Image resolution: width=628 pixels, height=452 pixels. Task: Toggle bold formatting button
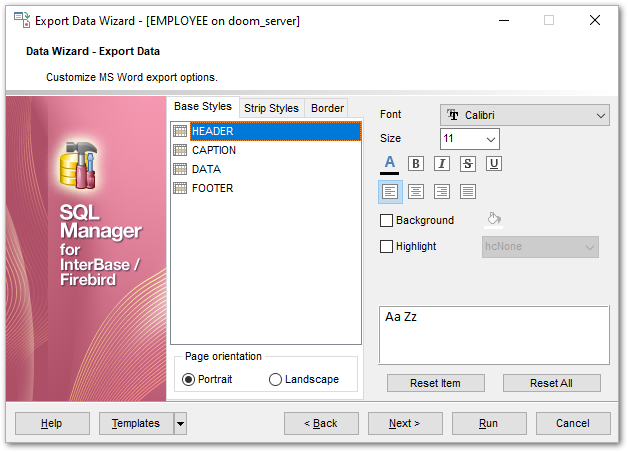point(416,164)
